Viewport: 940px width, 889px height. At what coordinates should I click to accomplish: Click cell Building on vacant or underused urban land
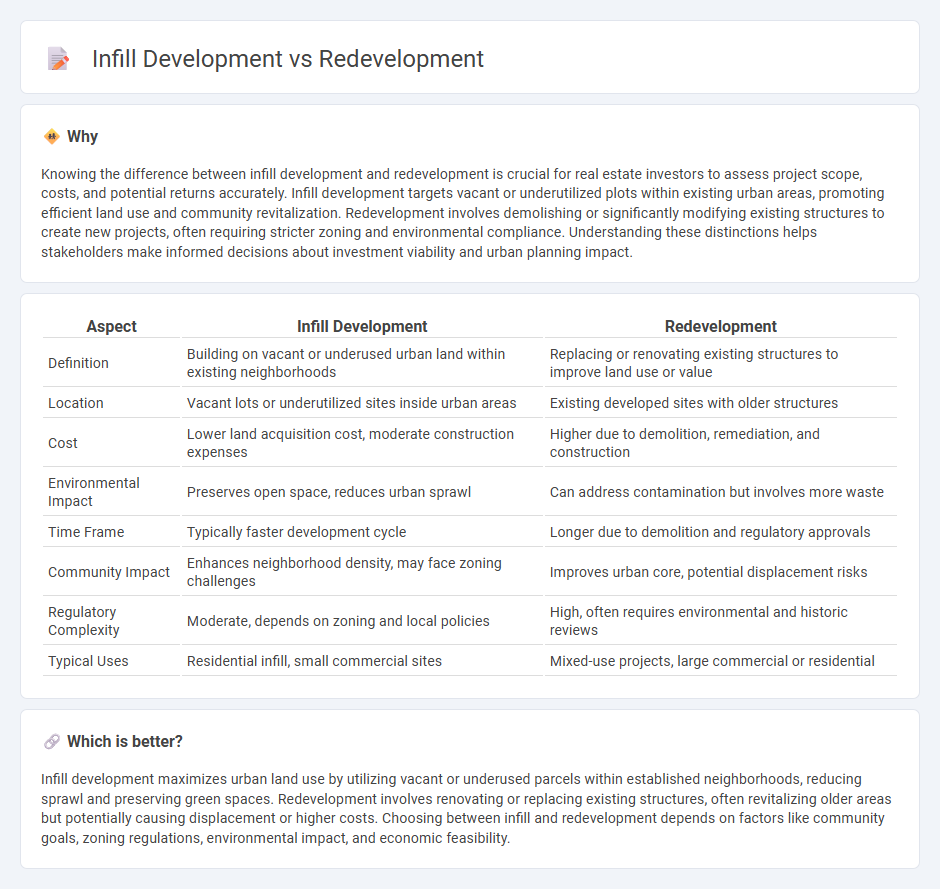(x=362, y=363)
